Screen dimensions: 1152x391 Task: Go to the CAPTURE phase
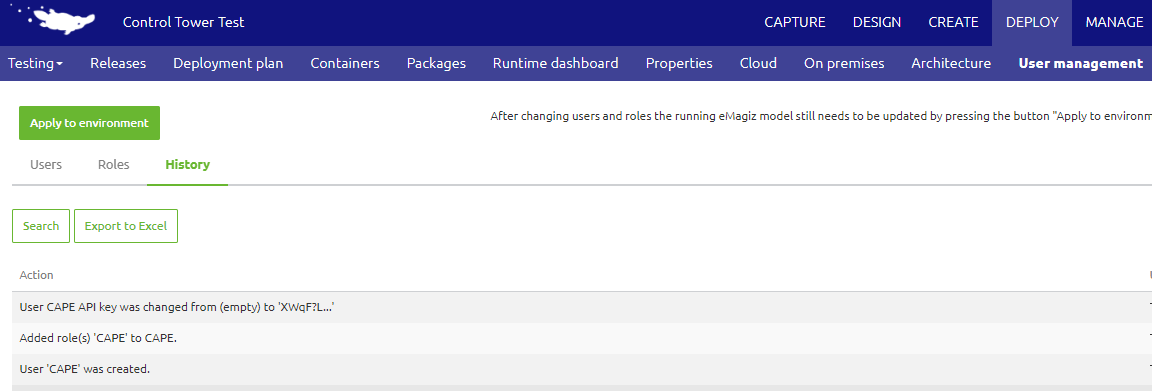pyautogui.click(x=795, y=22)
